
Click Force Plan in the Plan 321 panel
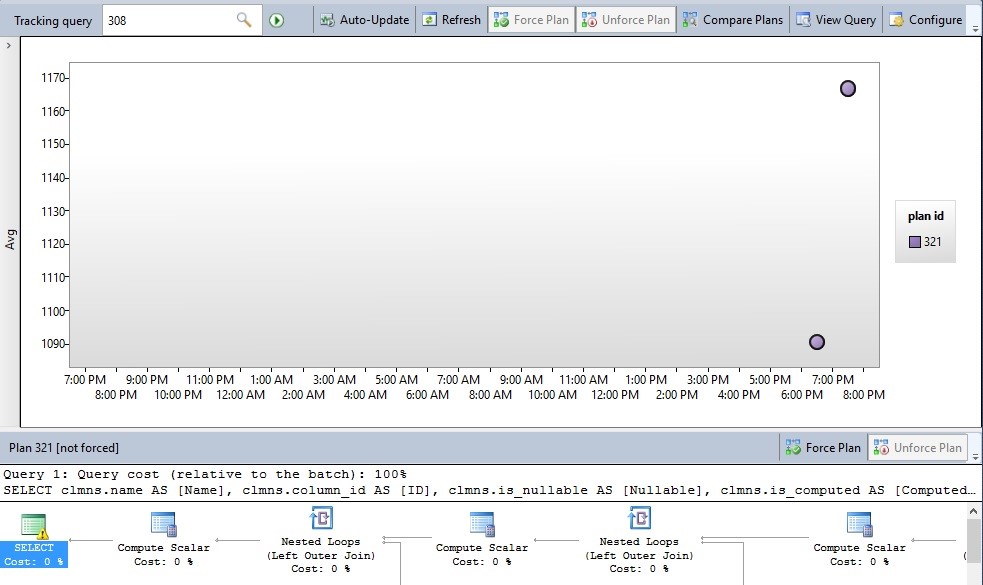pyautogui.click(x=822, y=447)
